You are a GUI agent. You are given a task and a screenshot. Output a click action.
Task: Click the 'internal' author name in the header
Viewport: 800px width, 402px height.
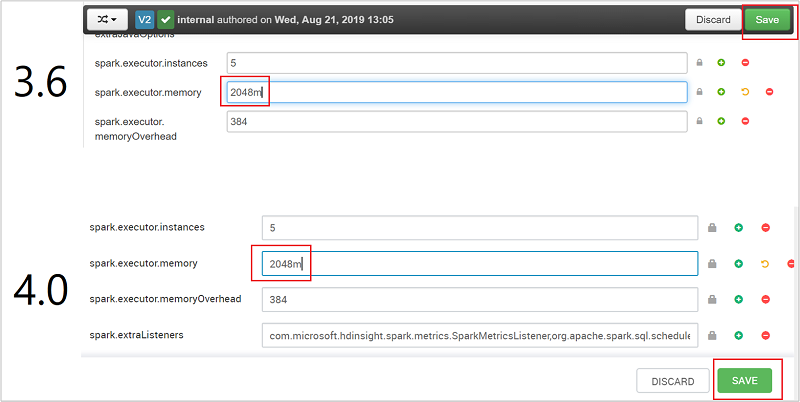195,20
